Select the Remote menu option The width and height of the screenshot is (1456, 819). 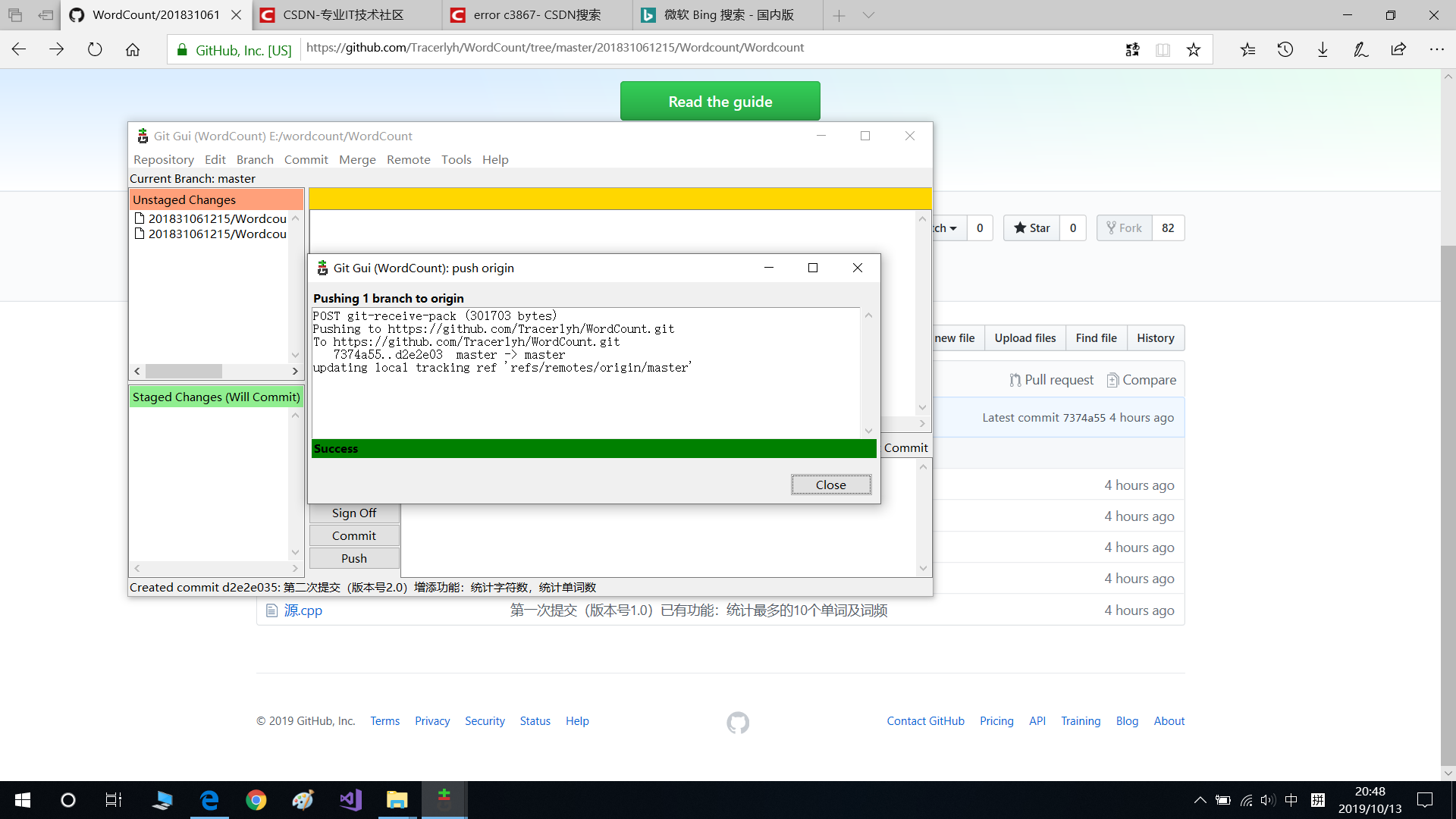[x=408, y=159]
